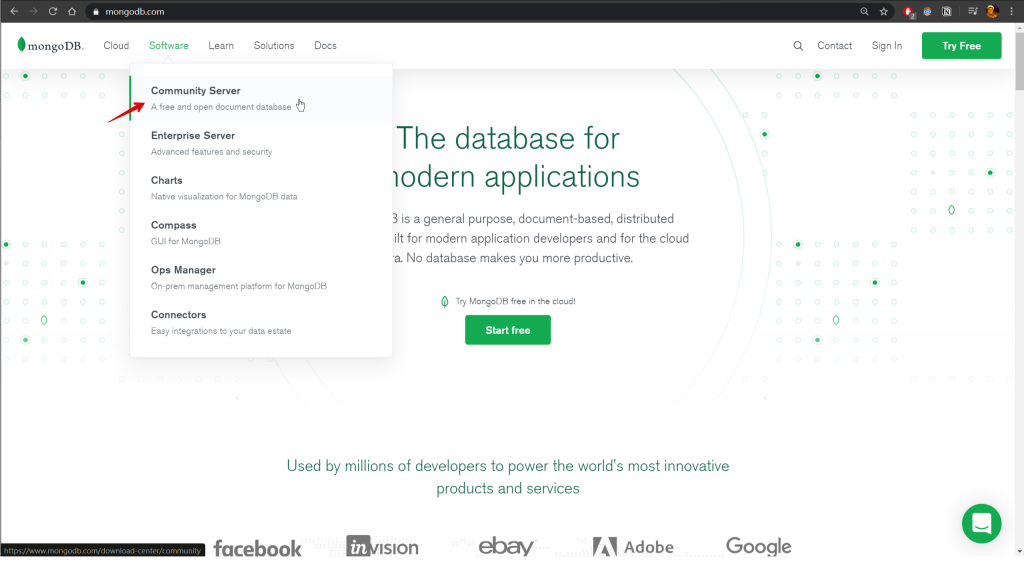This screenshot has height=576, width=1024.
Task: Click the Start free button
Action: click(507, 330)
